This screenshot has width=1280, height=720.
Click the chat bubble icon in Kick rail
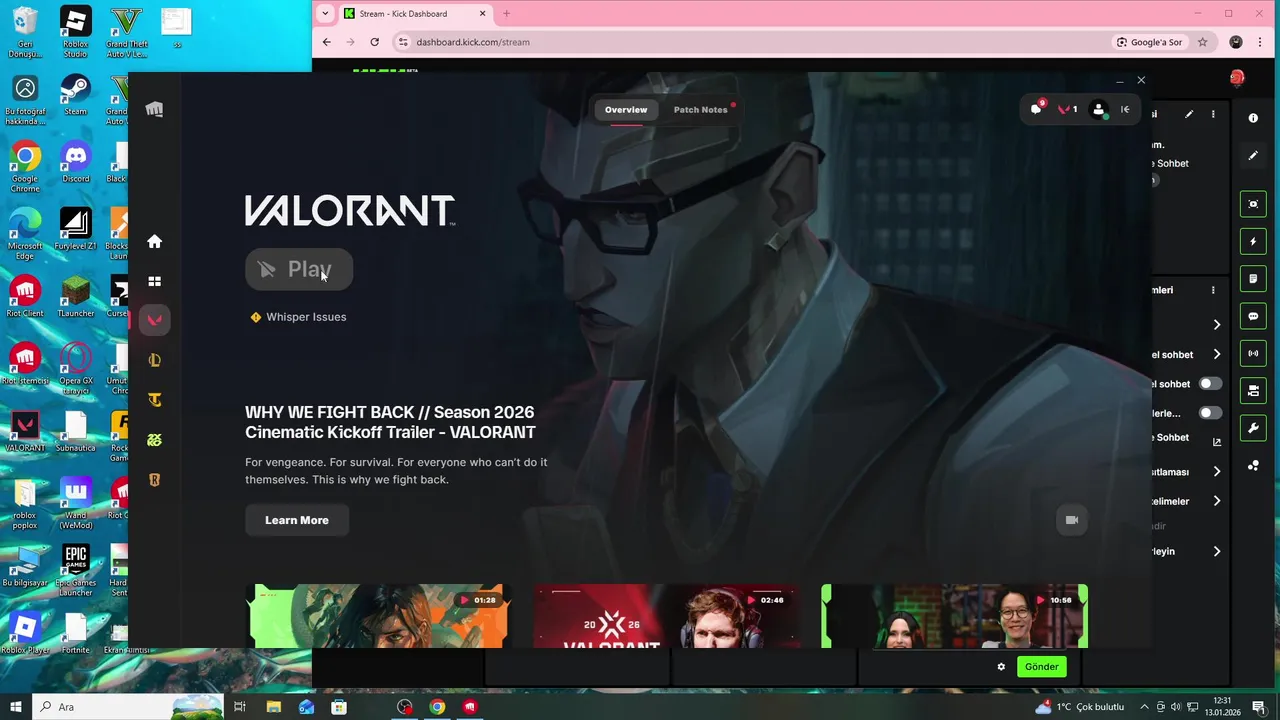tap(1253, 316)
